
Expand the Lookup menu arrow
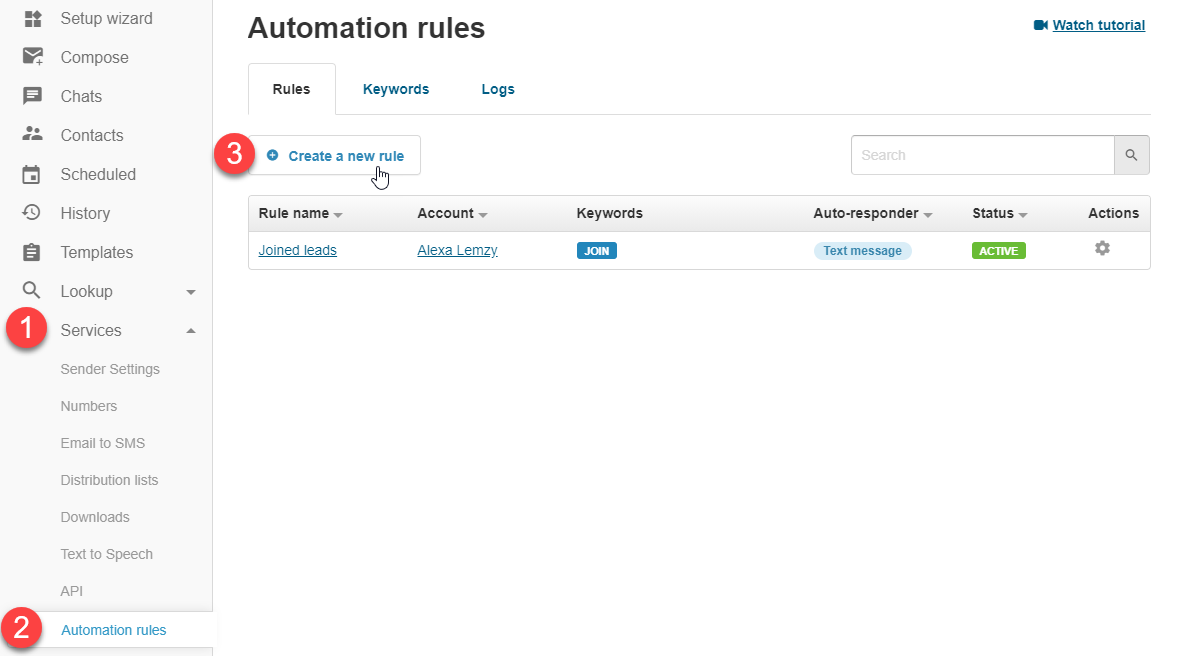(191, 292)
